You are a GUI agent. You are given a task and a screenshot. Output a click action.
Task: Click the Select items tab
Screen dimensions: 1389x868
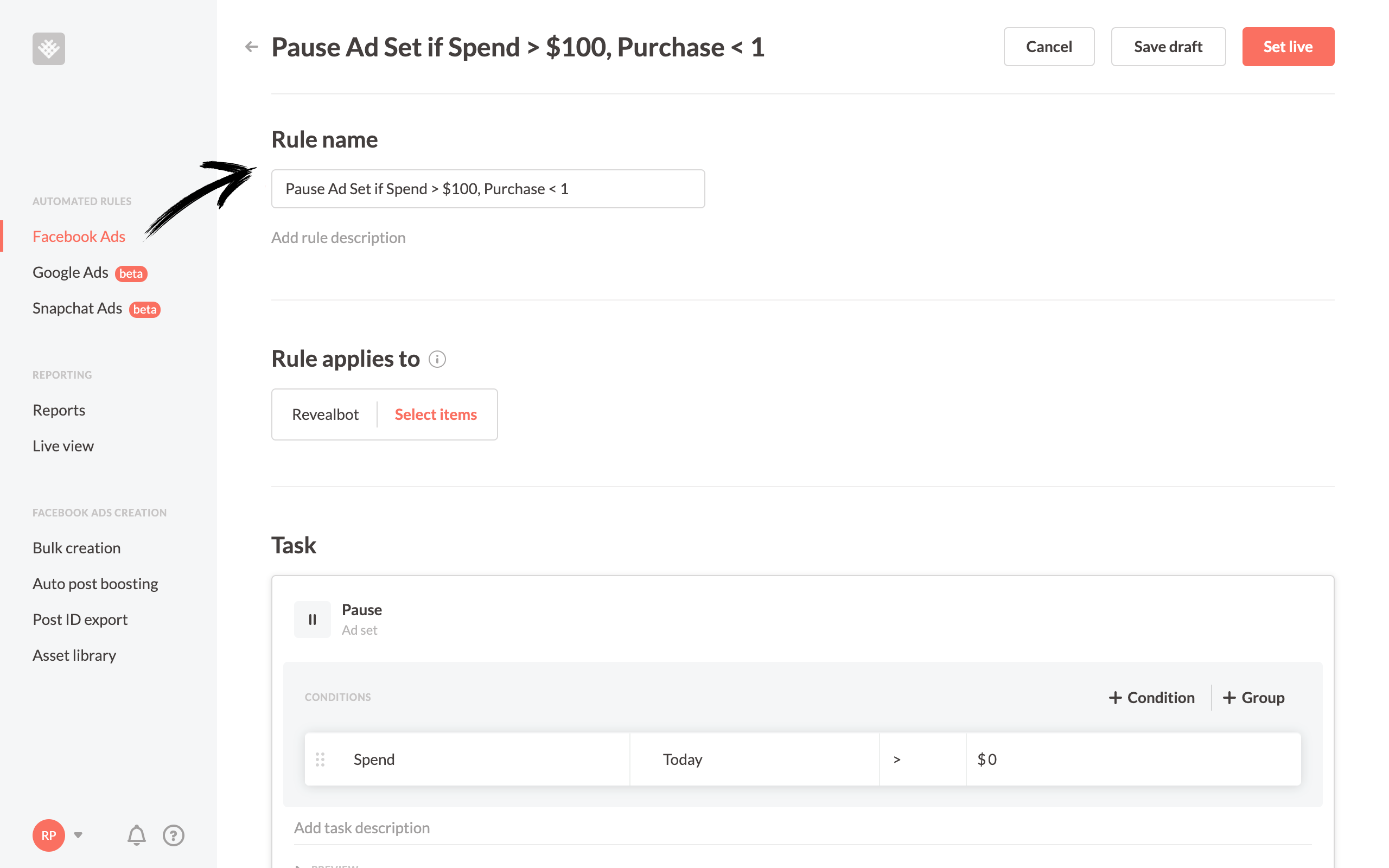(x=436, y=414)
